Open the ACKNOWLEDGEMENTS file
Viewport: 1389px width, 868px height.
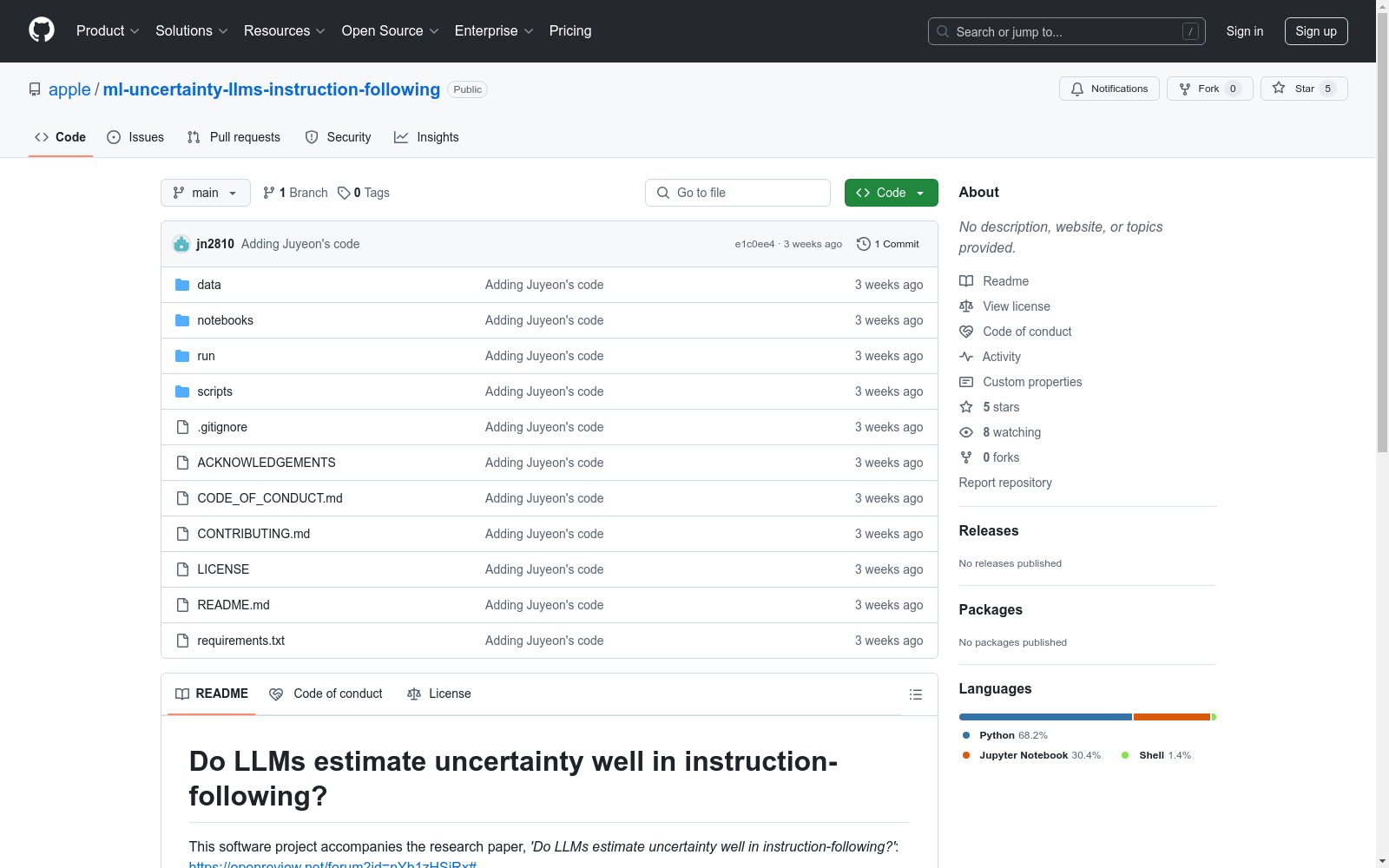point(267,463)
